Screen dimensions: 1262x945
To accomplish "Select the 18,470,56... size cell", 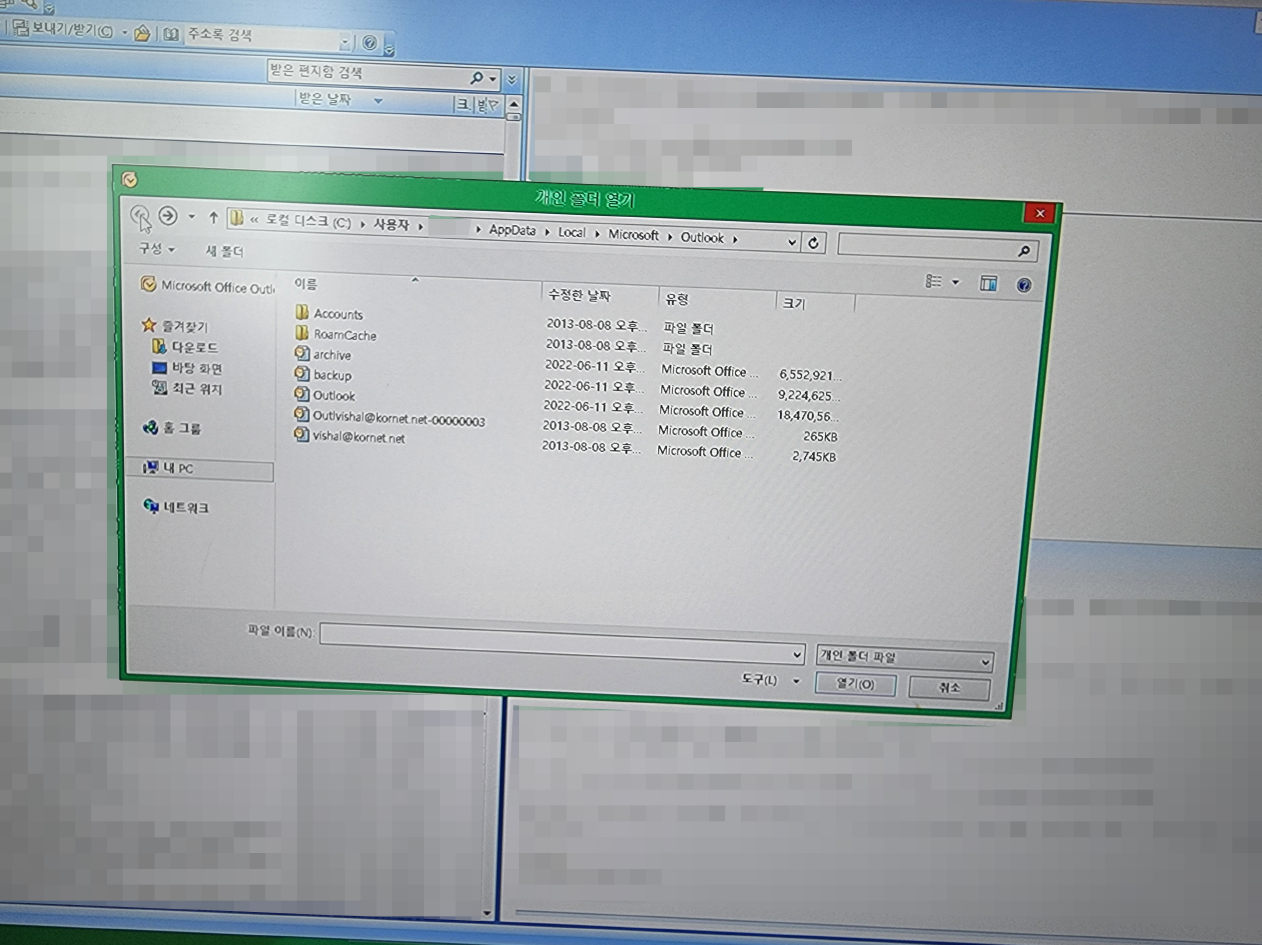I will [808, 415].
